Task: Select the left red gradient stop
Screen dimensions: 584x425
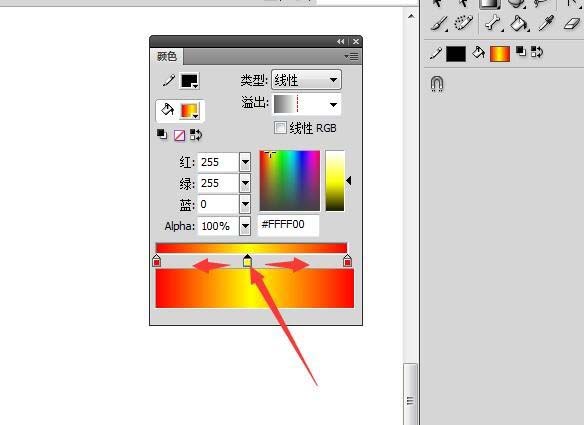Action: pyautogui.click(x=156, y=261)
